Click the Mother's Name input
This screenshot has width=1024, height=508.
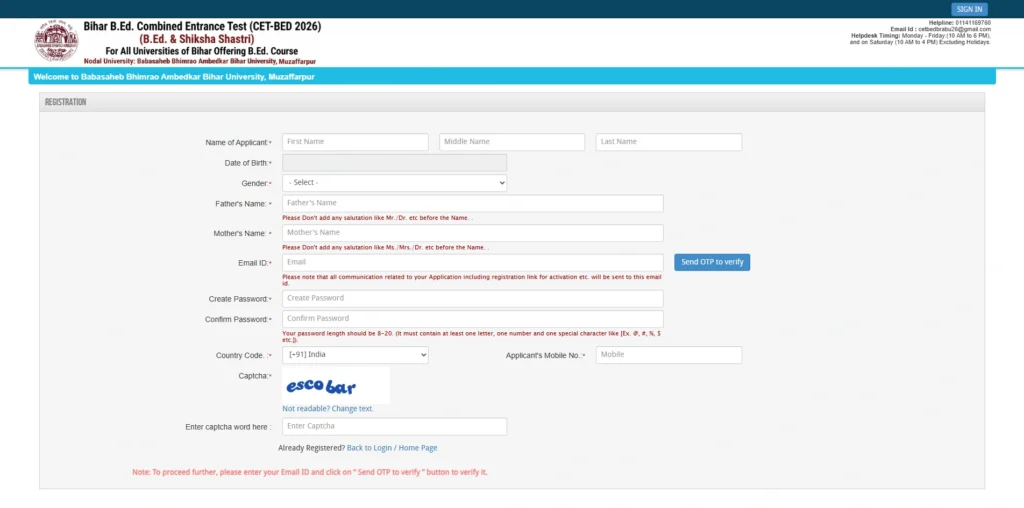473,233
